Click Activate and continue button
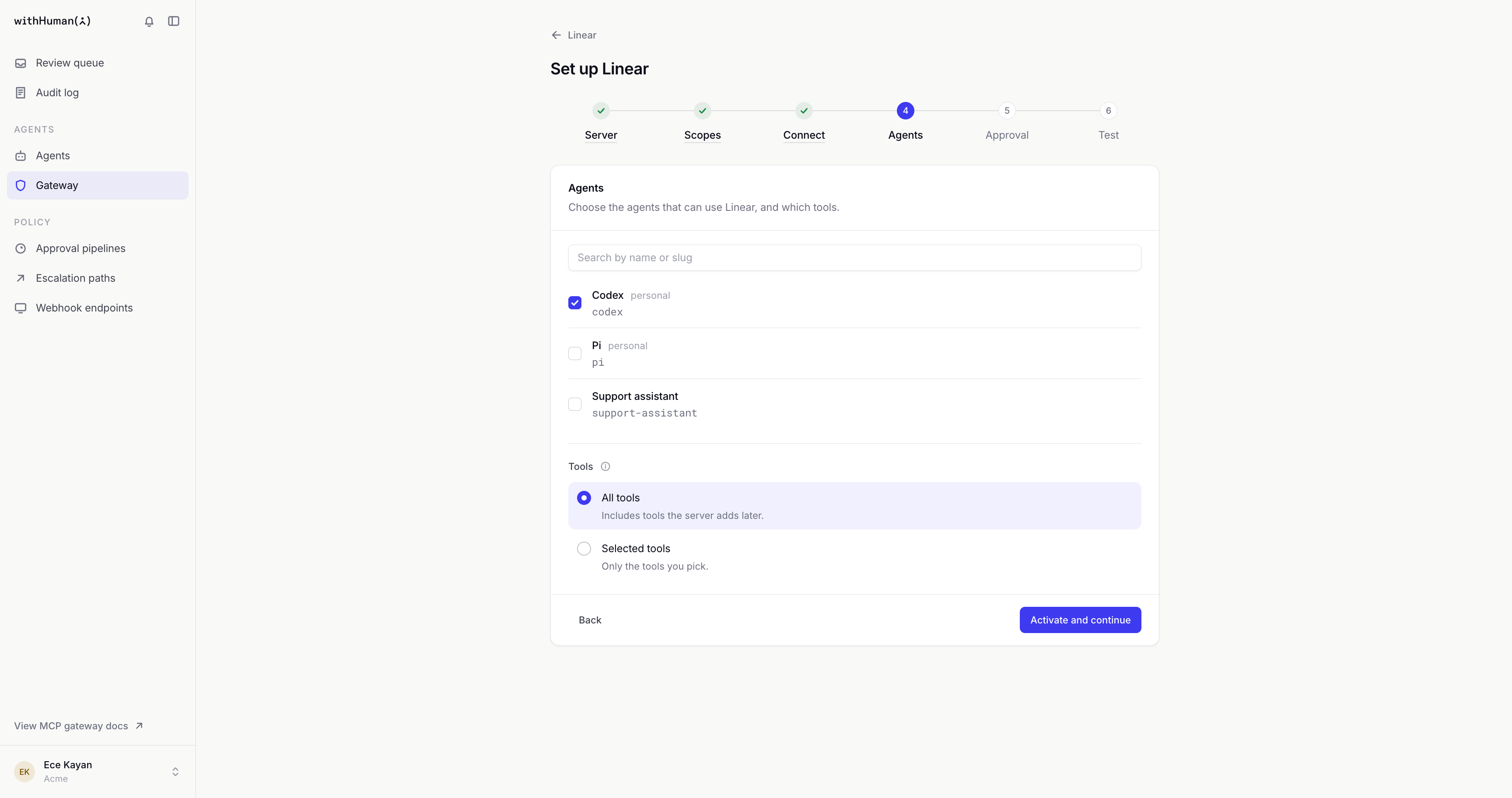Viewport: 1512px width, 798px height. tap(1081, 620)
